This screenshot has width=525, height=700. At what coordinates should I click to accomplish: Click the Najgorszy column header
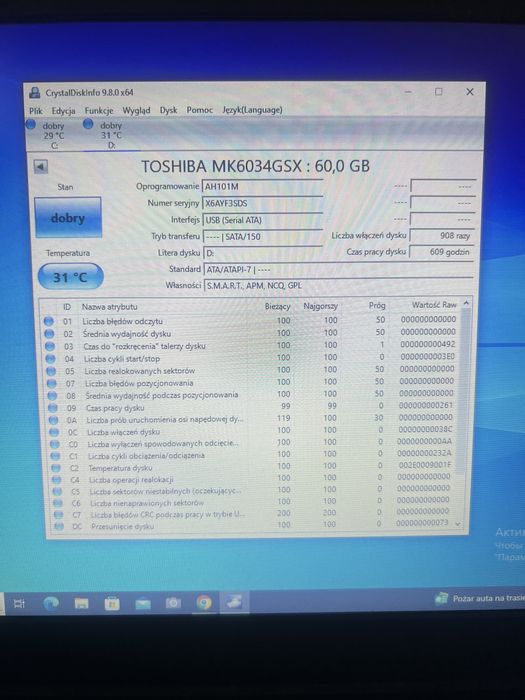point(320,306)
